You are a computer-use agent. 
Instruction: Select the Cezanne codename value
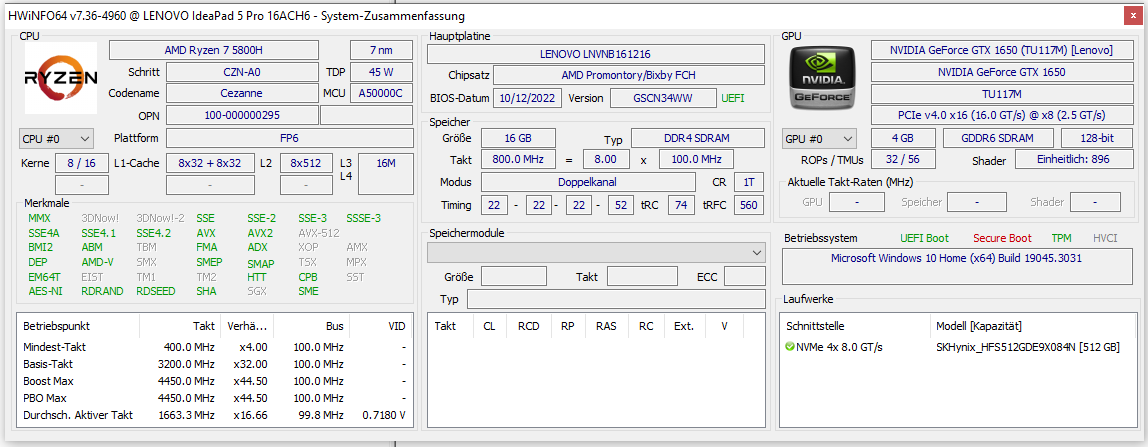(x=242, y=94)
